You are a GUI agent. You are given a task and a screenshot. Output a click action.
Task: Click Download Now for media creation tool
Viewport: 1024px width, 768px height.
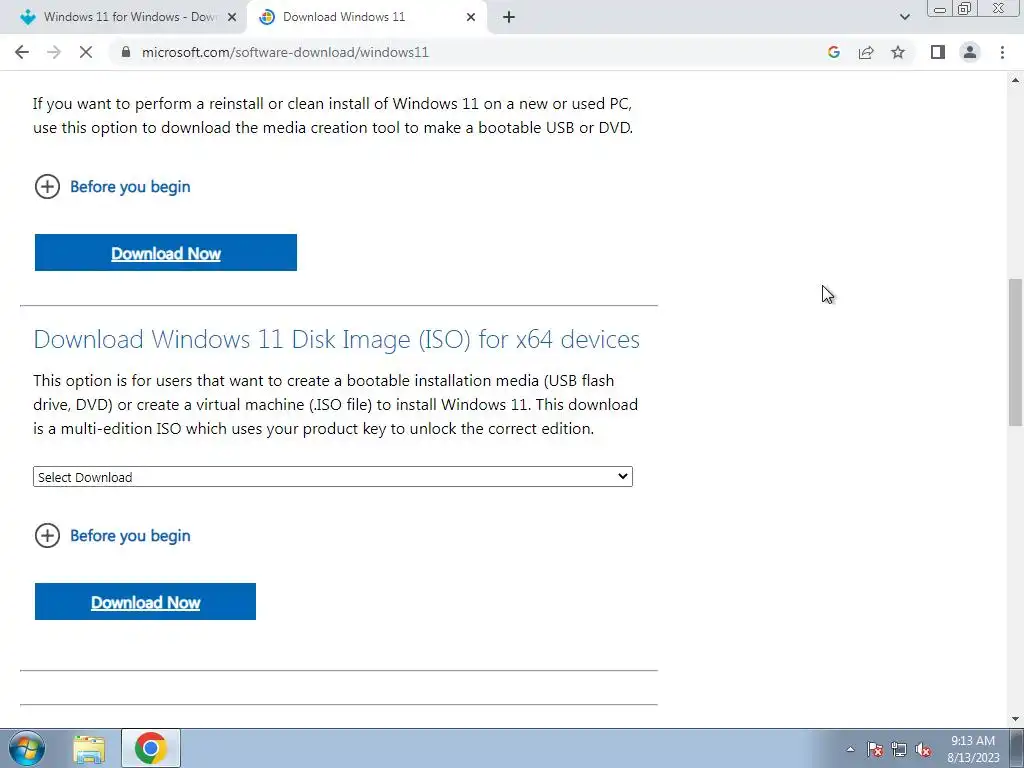(x=166, y=253)
